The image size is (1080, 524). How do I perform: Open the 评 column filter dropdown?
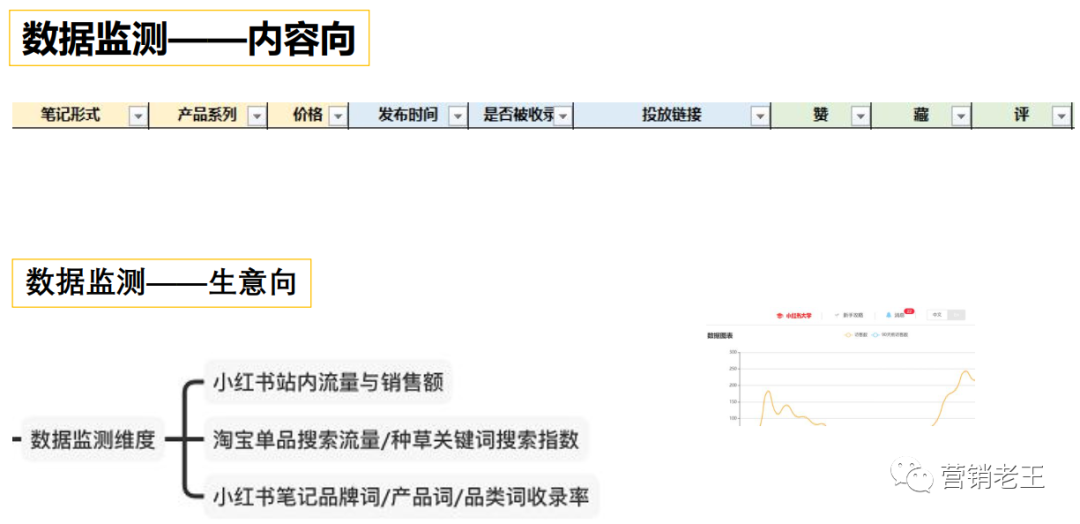click(1061, 116)
